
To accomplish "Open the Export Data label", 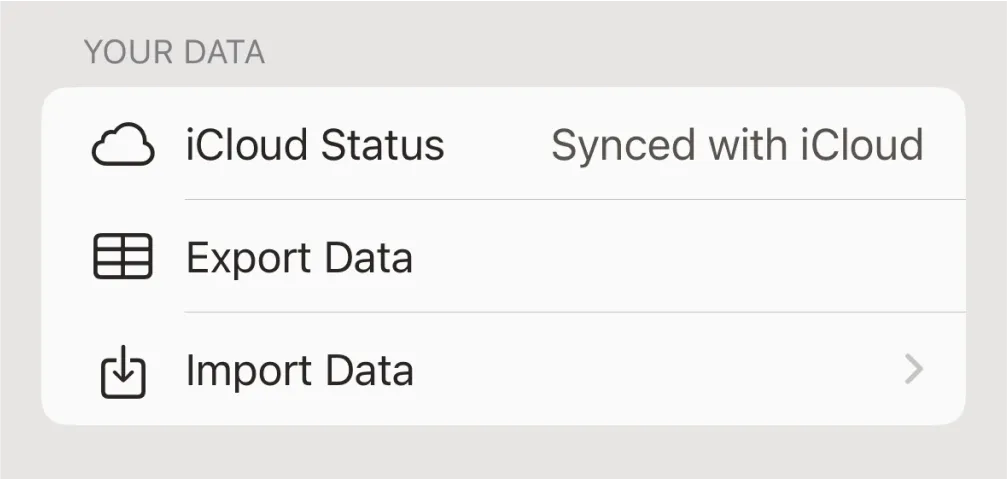I will coord(299,258).
